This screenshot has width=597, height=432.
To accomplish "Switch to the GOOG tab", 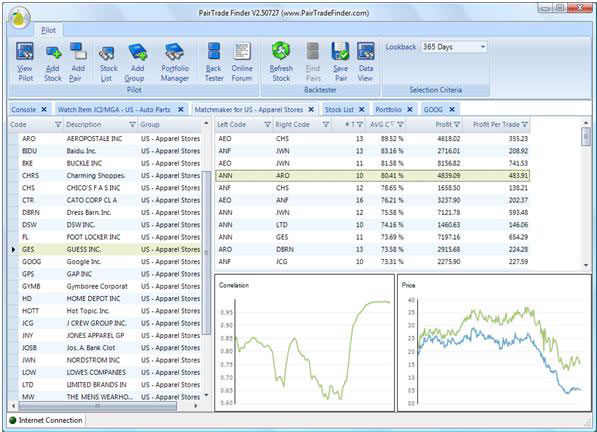I will (433, 110).
